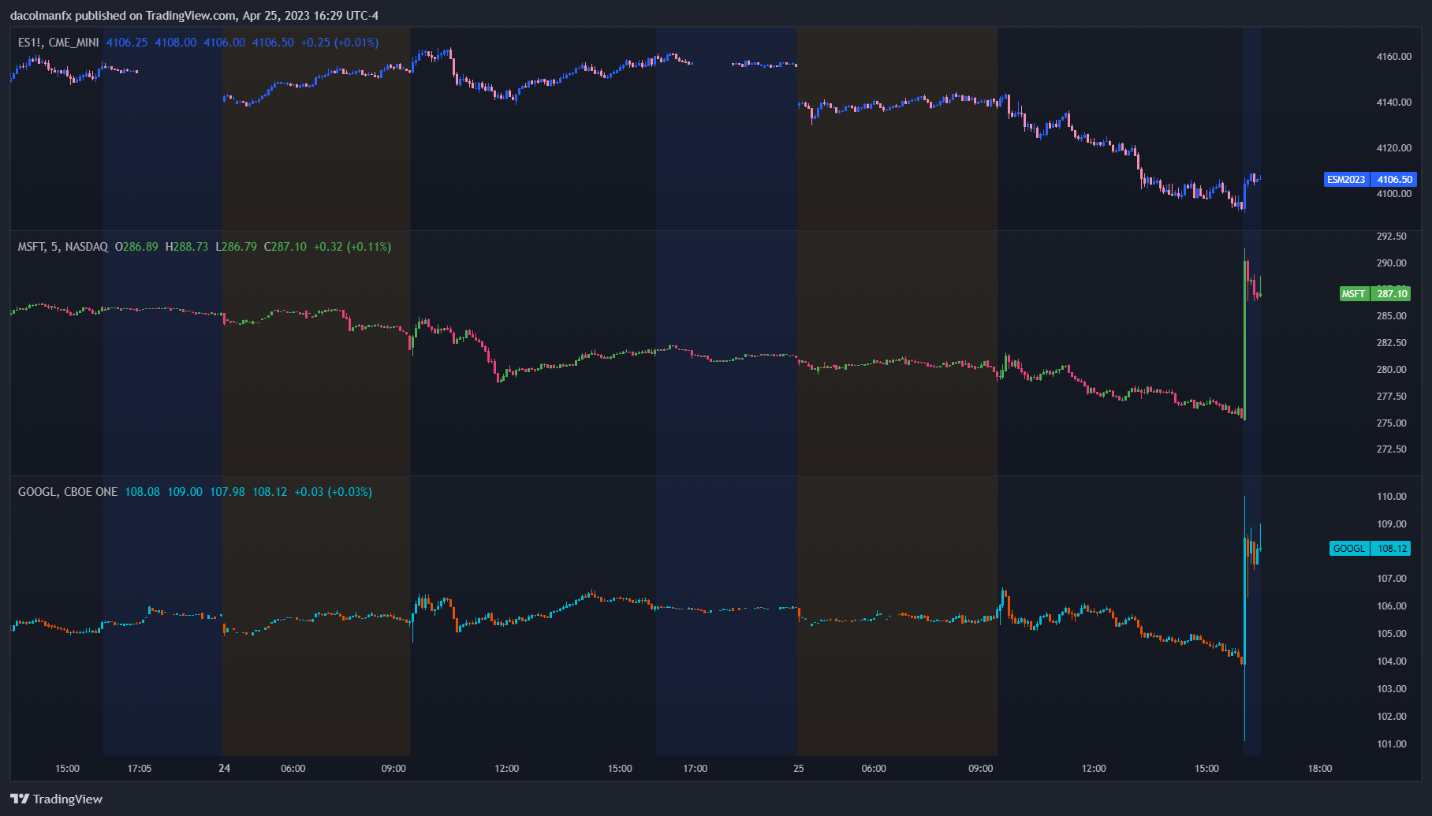Viewport: 1432px width, 816px height.
Task: Click the 17:05 time axis label
Action: [x=140, y=769]
